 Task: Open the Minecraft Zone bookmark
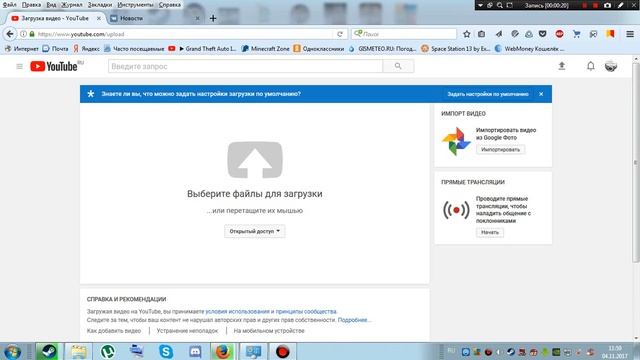(x=265, y=49)
